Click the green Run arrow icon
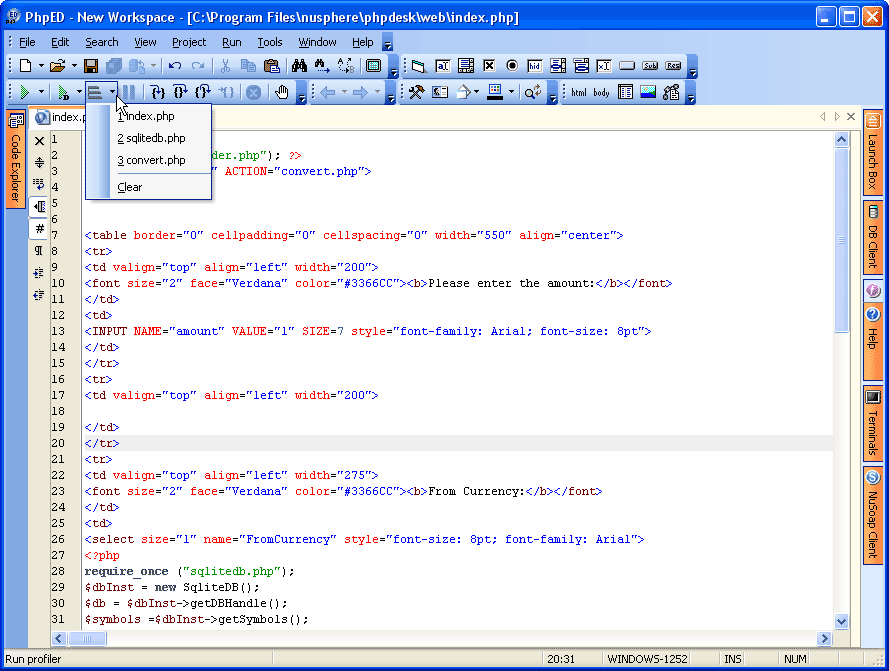The height and width of the screenshot is (671, 889). [24, 92]
